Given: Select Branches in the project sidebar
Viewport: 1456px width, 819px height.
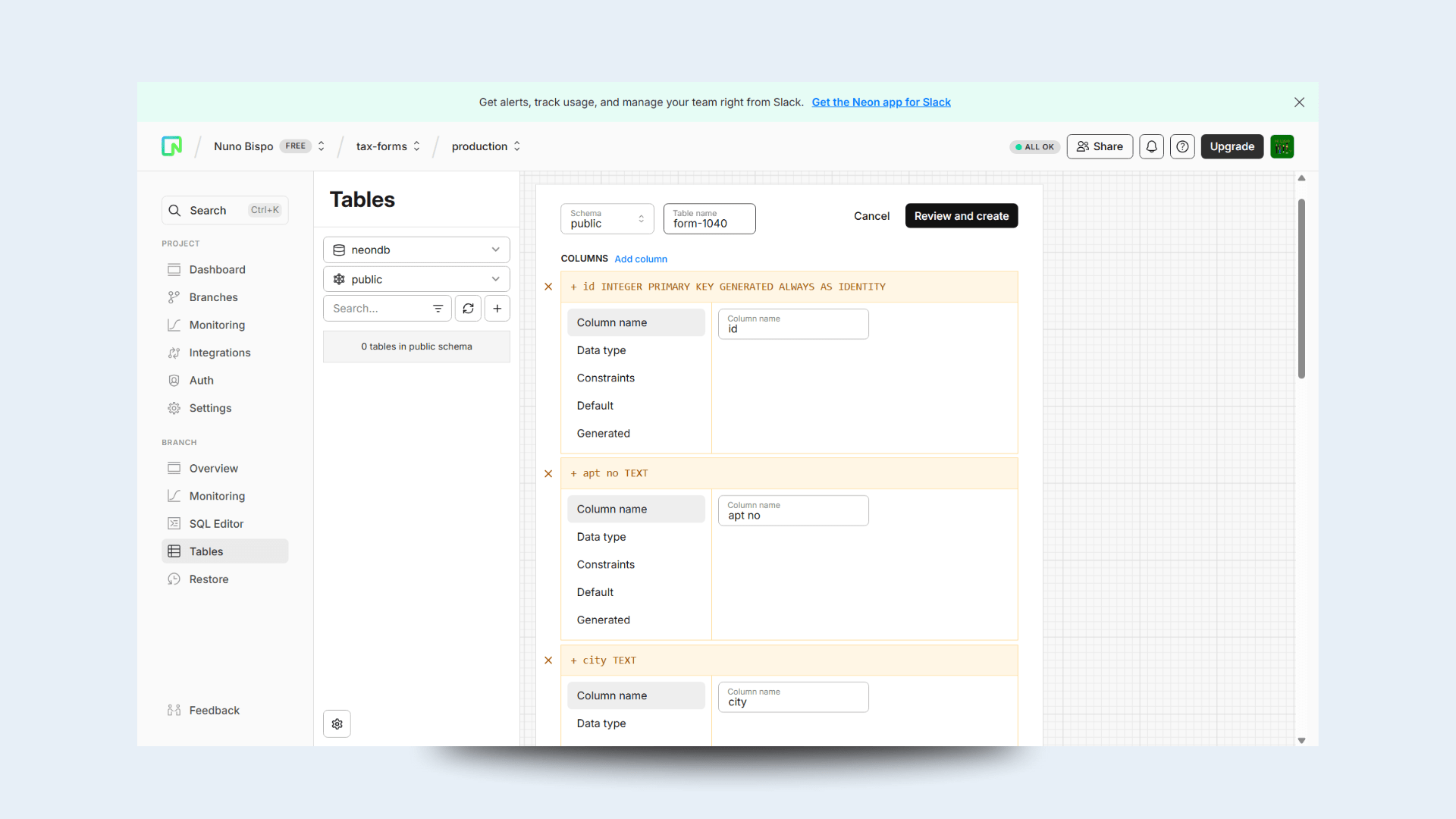Looking at the screenshot, I should pyautogui.click(x=213, y=297).
